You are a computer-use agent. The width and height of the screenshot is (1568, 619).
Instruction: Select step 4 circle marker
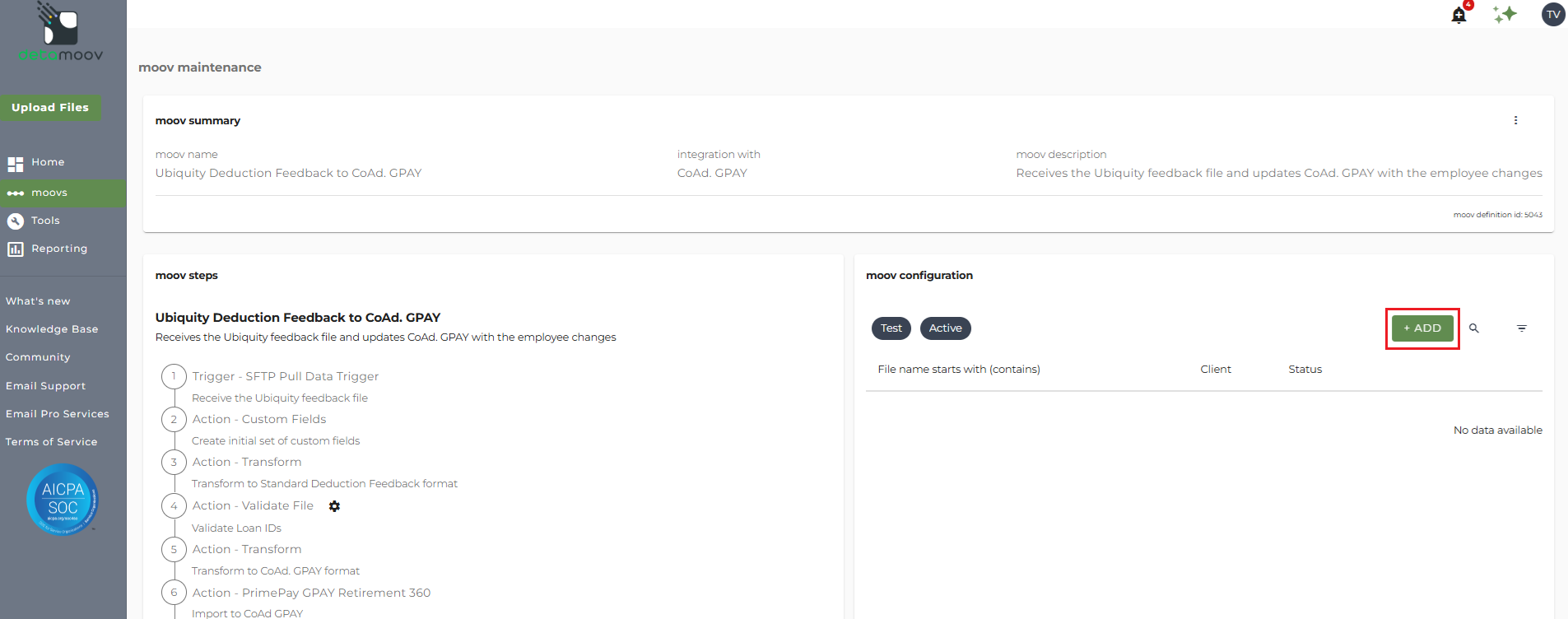pos(174,506)
